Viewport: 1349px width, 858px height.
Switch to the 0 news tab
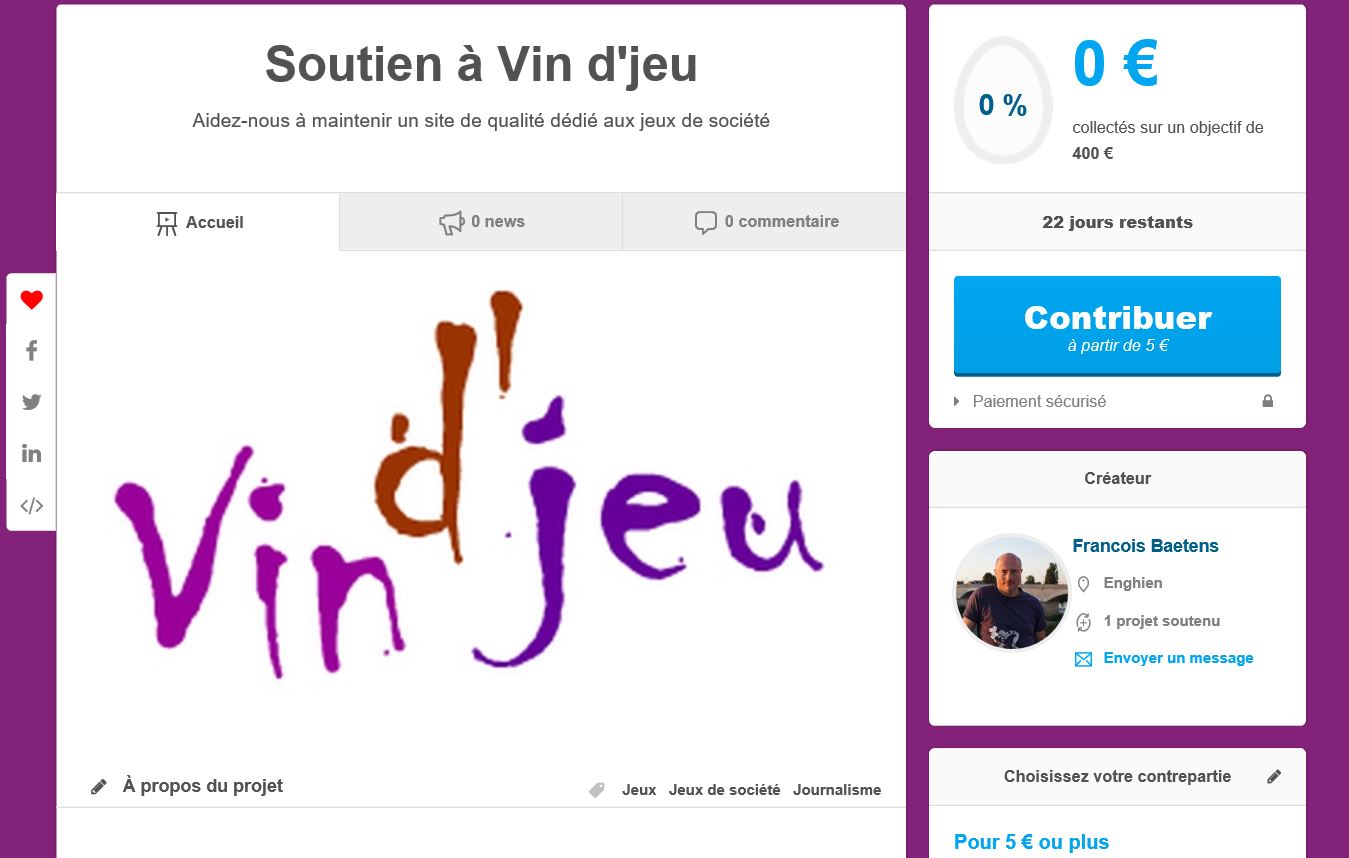click(481, 222)
